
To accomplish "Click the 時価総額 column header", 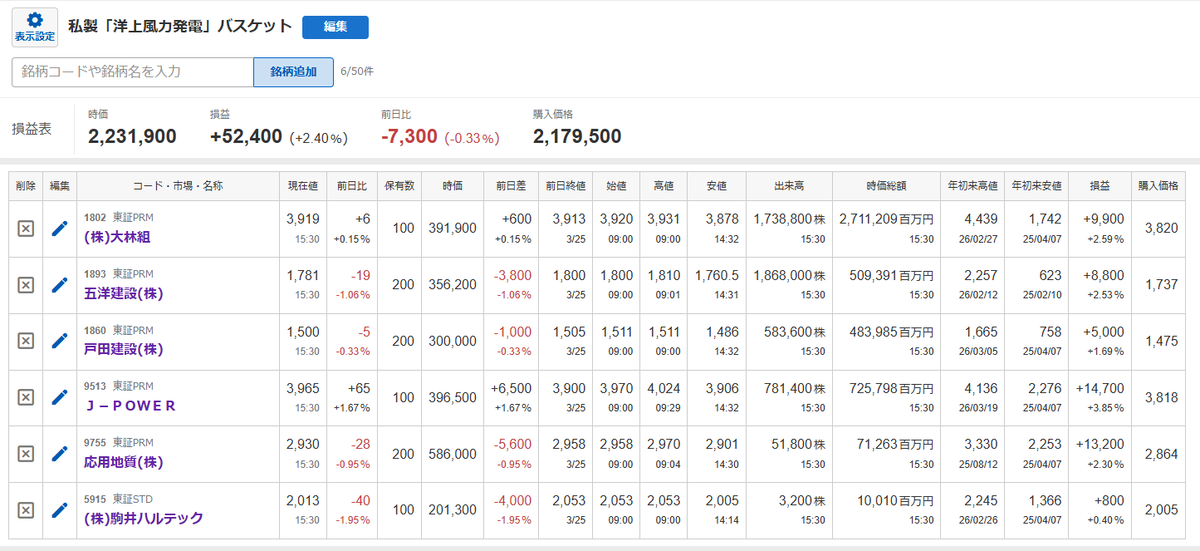I will pos(887,186).
